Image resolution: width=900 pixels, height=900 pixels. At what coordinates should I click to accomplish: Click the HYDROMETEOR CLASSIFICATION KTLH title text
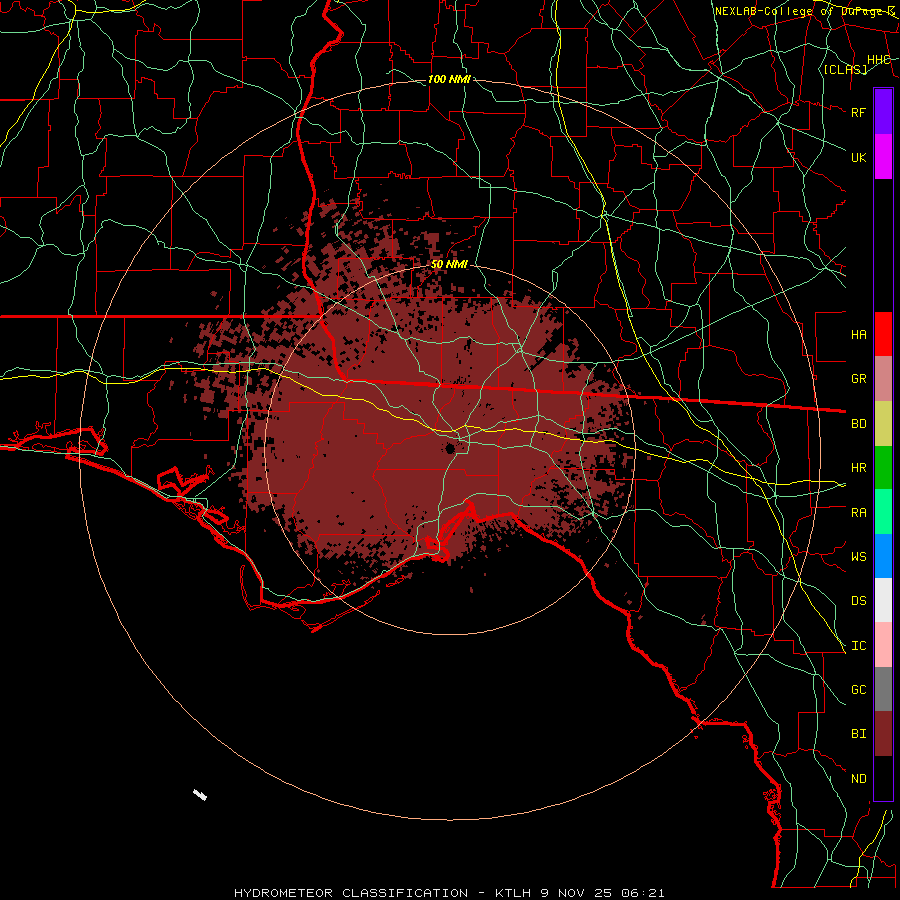[x=449, y=893]
